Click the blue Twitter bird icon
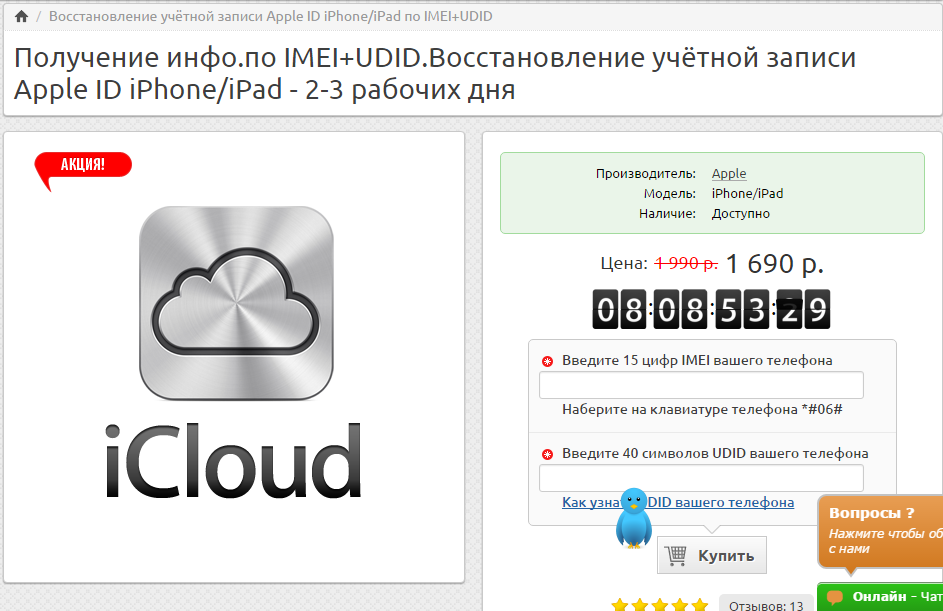 (633, 518)
